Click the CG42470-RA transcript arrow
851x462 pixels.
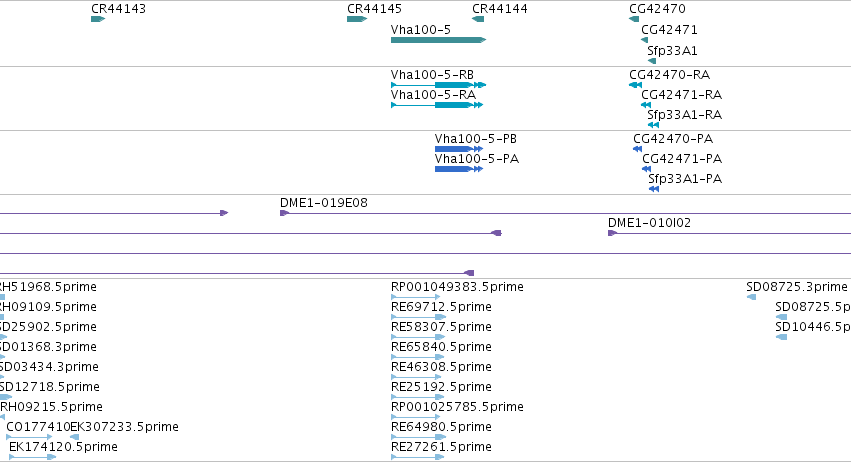[636, 85]
